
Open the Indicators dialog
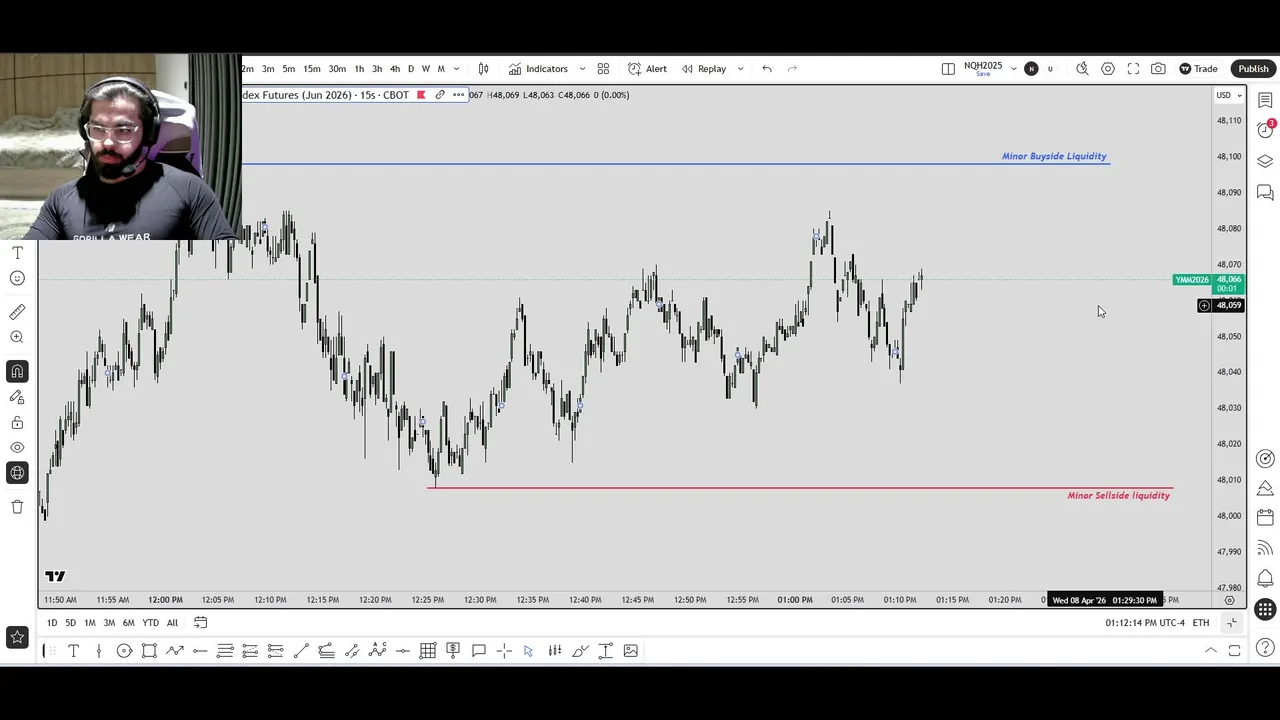538,69
